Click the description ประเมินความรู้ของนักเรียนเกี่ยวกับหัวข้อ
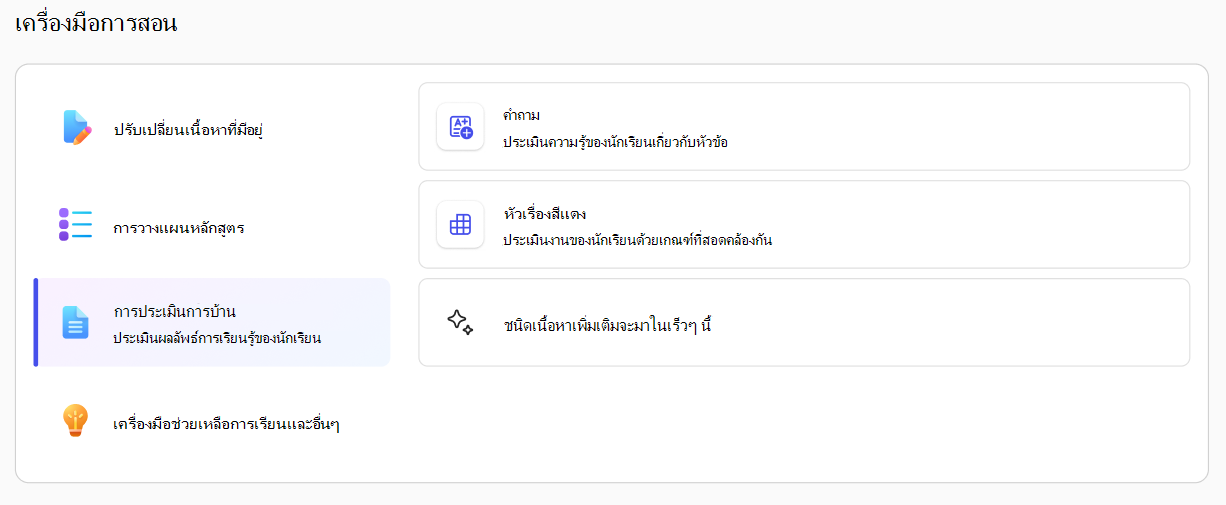The image size is (1226, 505). point(615,142)
